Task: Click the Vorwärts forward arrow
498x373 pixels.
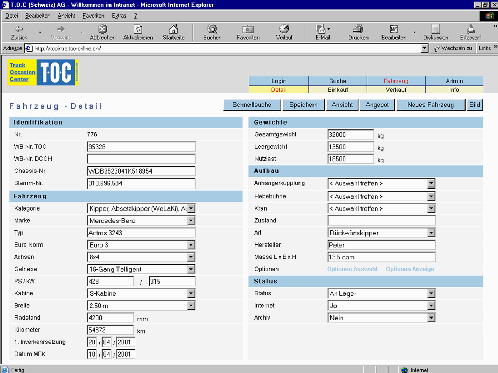Action: [61, 32]
